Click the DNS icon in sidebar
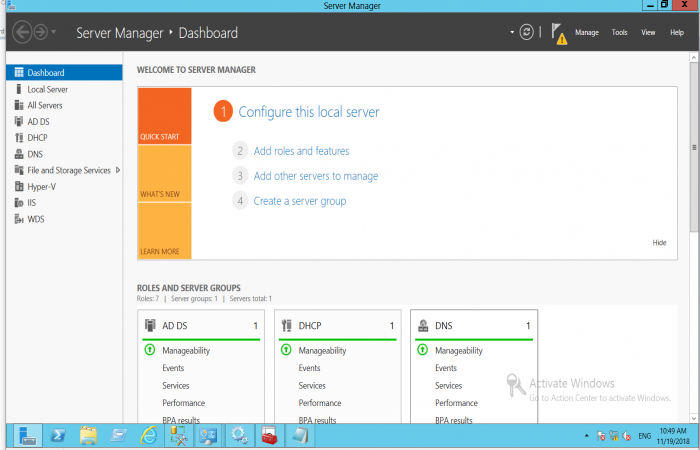This screenshot has width=700, height=450. [x=19, y=154]
